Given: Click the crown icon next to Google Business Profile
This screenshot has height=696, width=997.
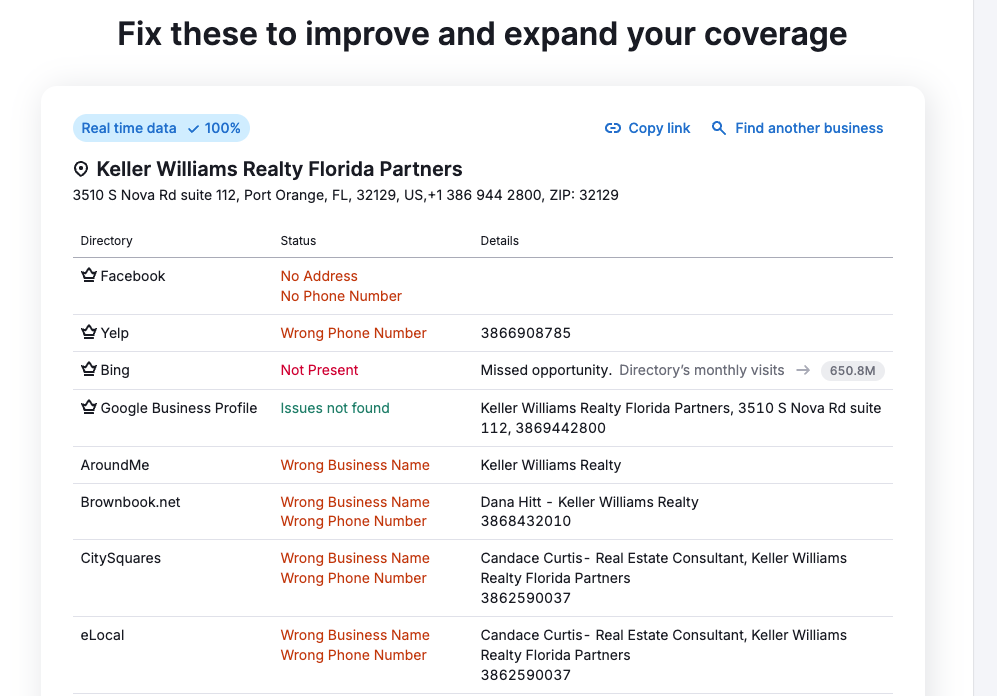Looking at the screenshot, I should click(x=88, y=408).
